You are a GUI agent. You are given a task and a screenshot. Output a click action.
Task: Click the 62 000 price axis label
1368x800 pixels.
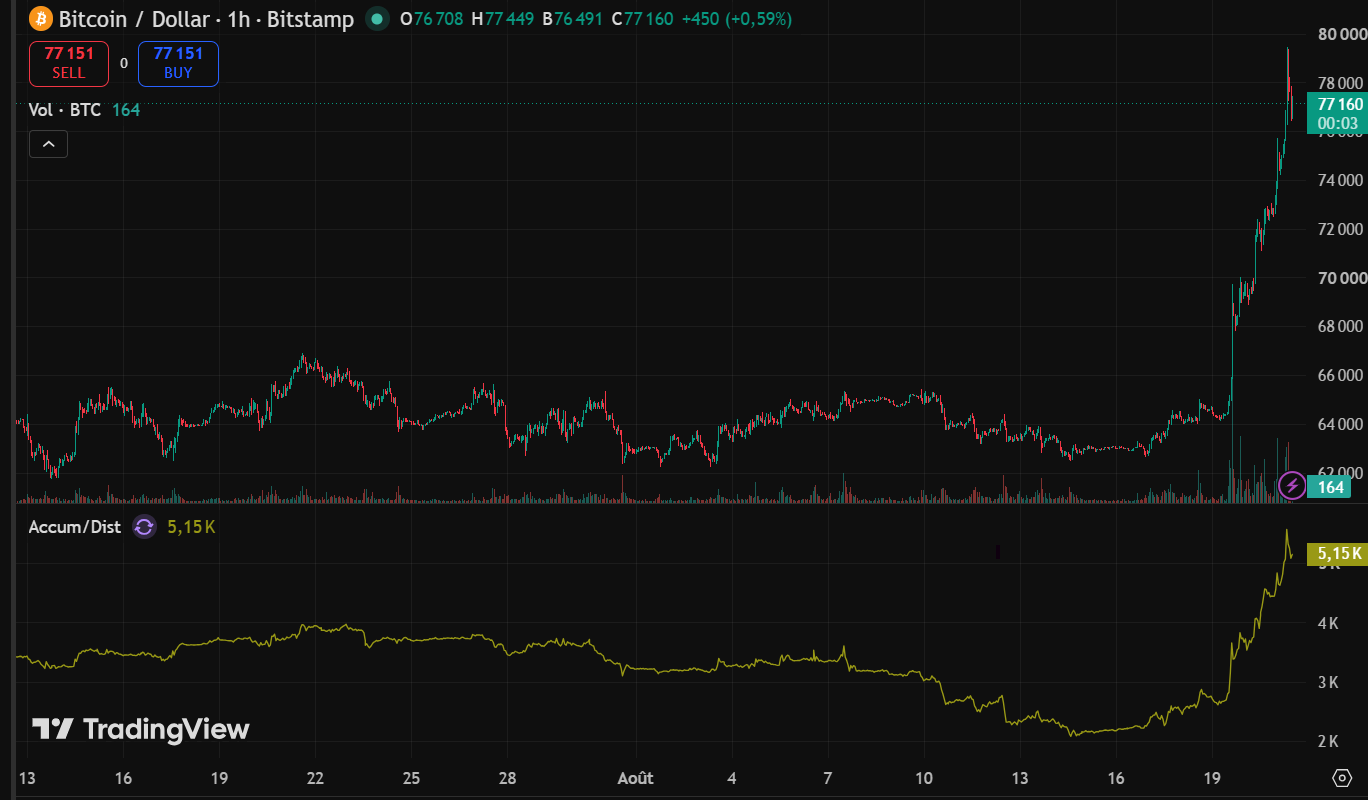pos(1341,472)
